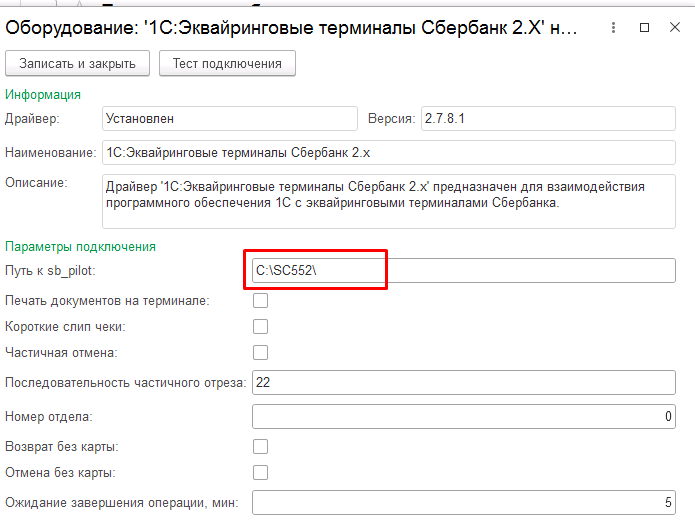Toggle the 'Отмена без карты' checkbox
The image size is (695, 527).
pos(261,472)
